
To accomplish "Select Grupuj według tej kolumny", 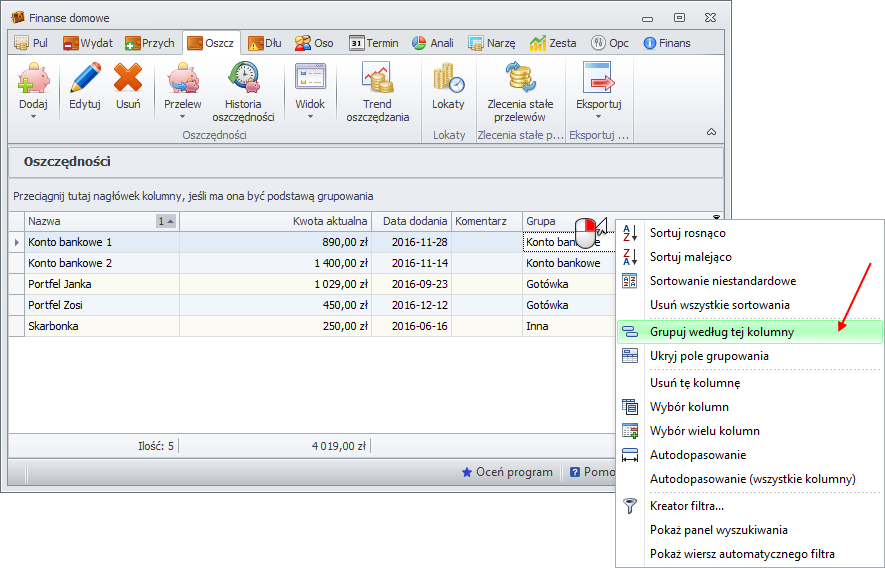I will click(x=708, y=331).
